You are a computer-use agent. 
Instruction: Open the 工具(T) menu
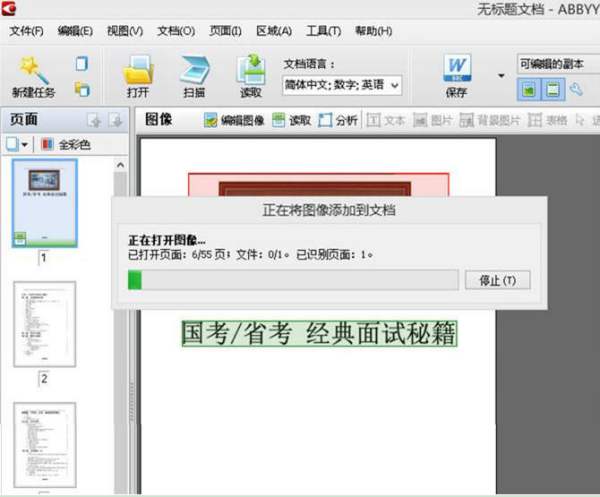(x=320, y=31)
